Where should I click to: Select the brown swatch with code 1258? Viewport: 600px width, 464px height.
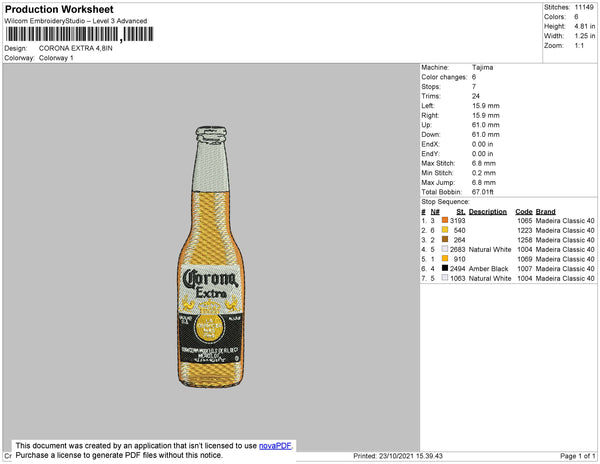pyautogui.click(x=445, y=239)
